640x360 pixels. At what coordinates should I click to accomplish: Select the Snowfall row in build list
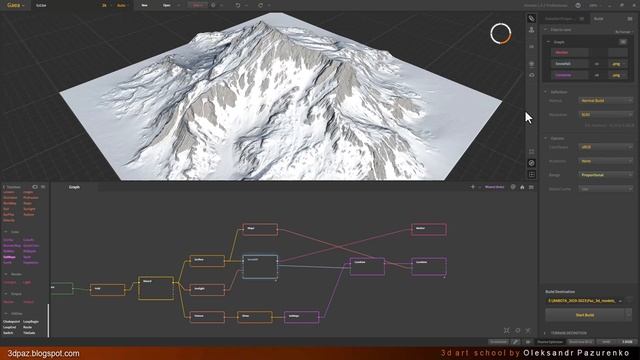tap(570, 64)
